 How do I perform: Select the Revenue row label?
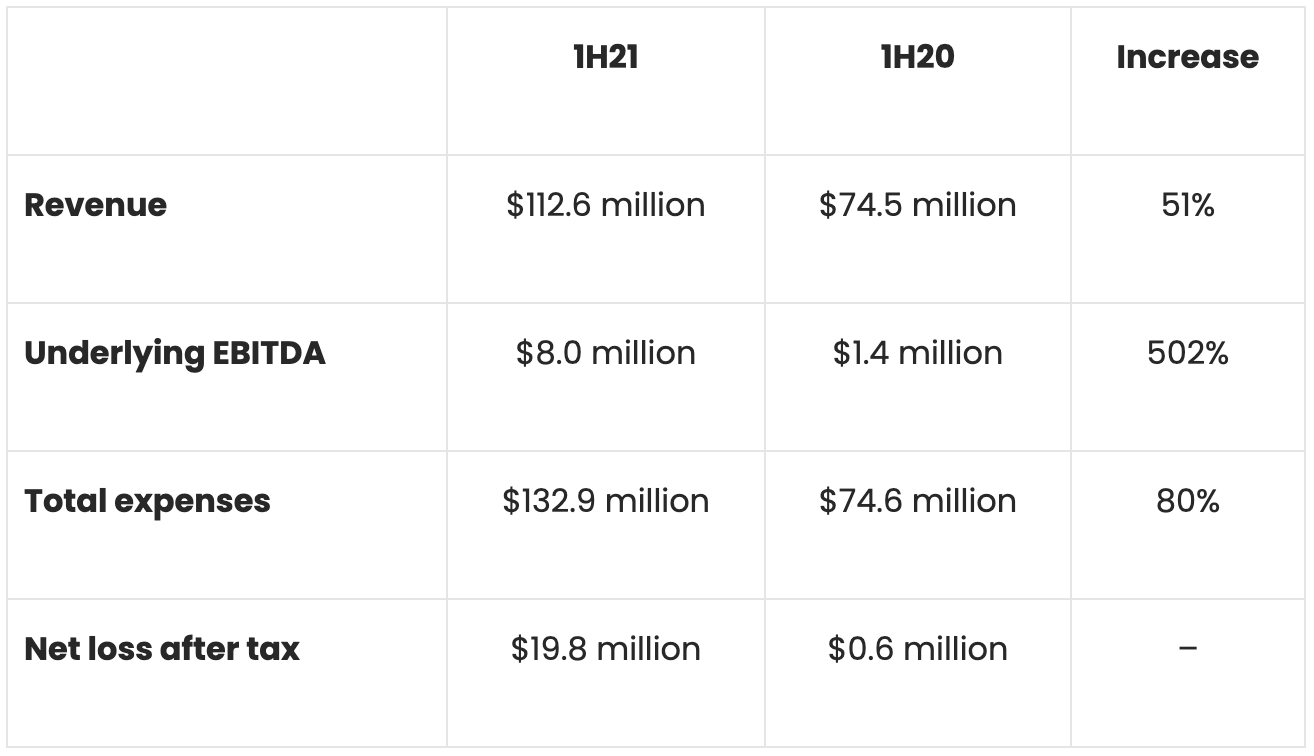(x=96, y=205)
